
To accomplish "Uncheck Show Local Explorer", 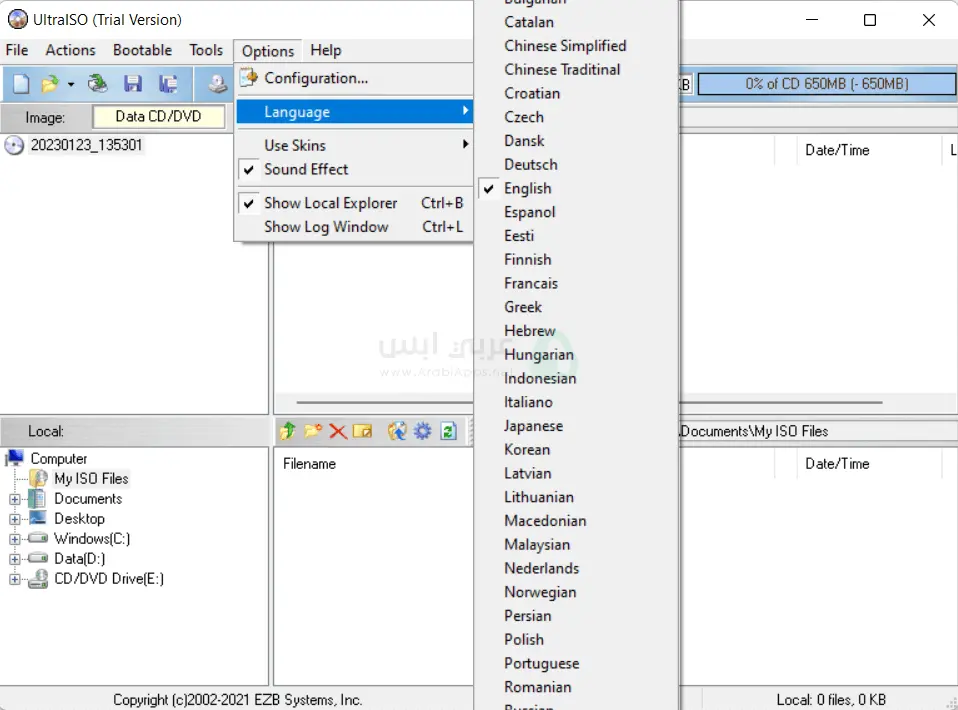I will coord(330,203).
